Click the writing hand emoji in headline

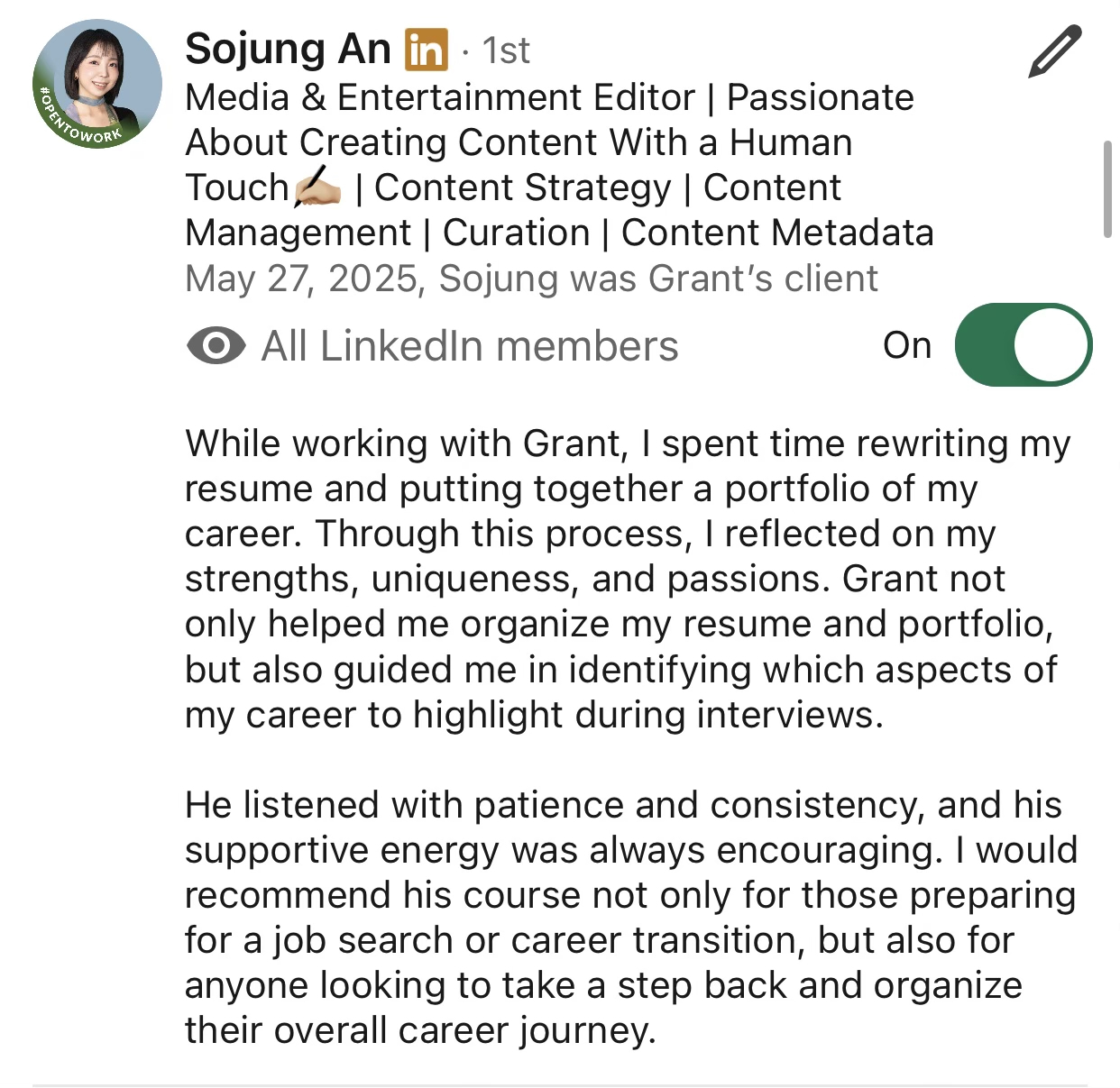tap(317, 187)
